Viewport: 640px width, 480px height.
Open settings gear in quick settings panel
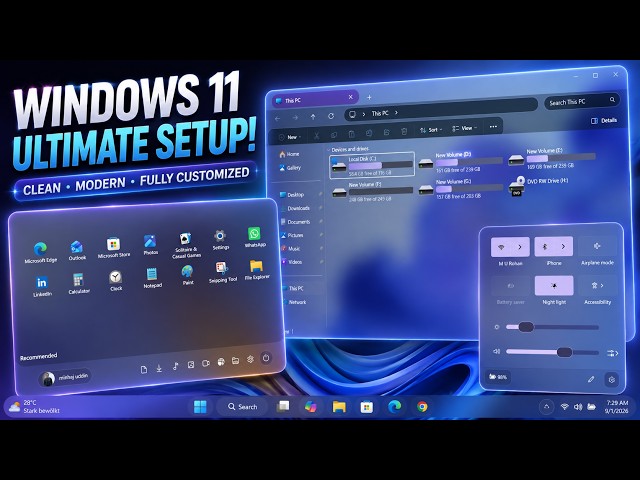(x=611, y=380)
